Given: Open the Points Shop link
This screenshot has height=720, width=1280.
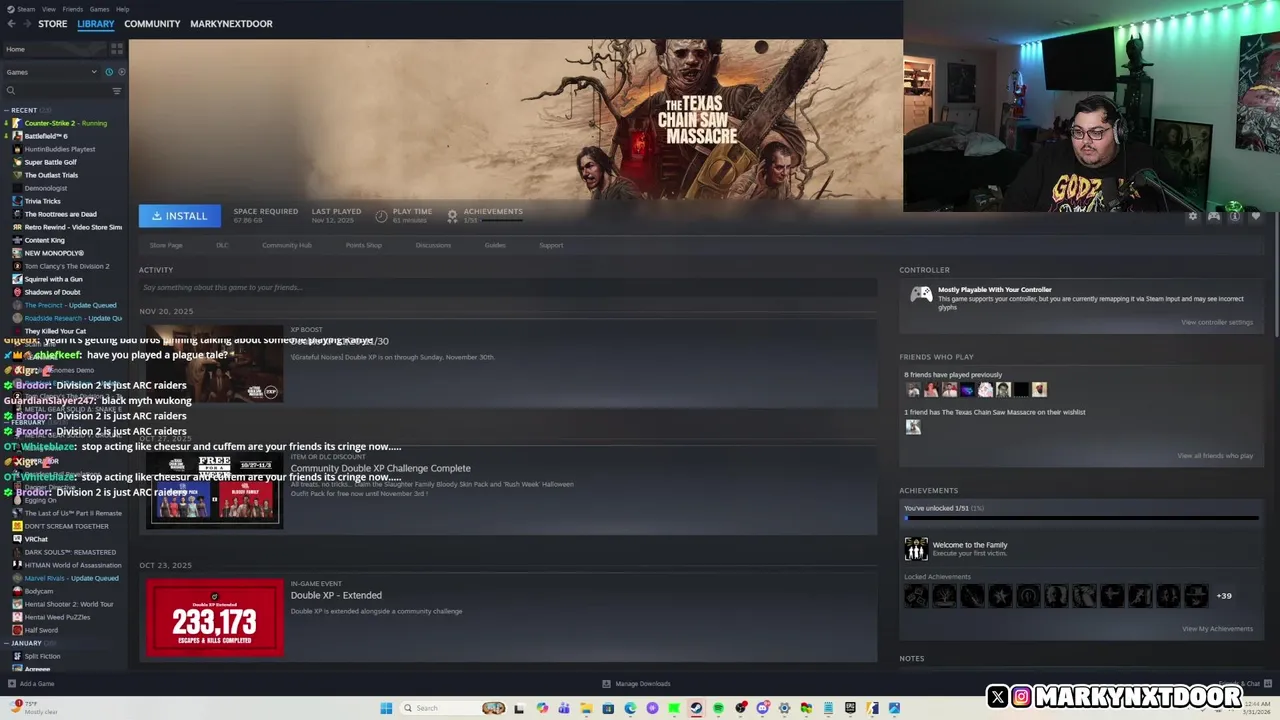Looking at the screenshot, I should (364, 245).
